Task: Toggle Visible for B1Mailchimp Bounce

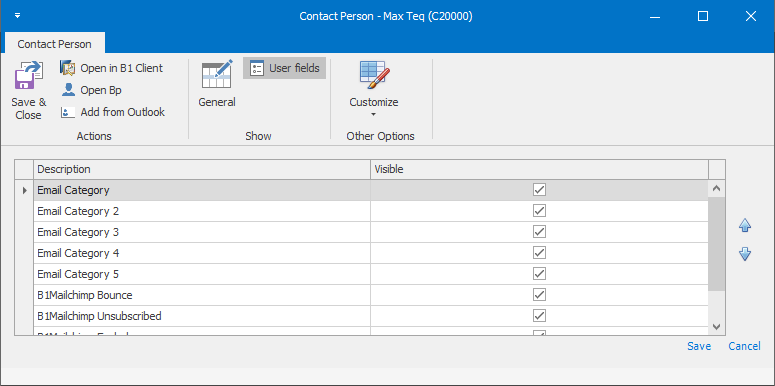Action: tap(539, 295)
